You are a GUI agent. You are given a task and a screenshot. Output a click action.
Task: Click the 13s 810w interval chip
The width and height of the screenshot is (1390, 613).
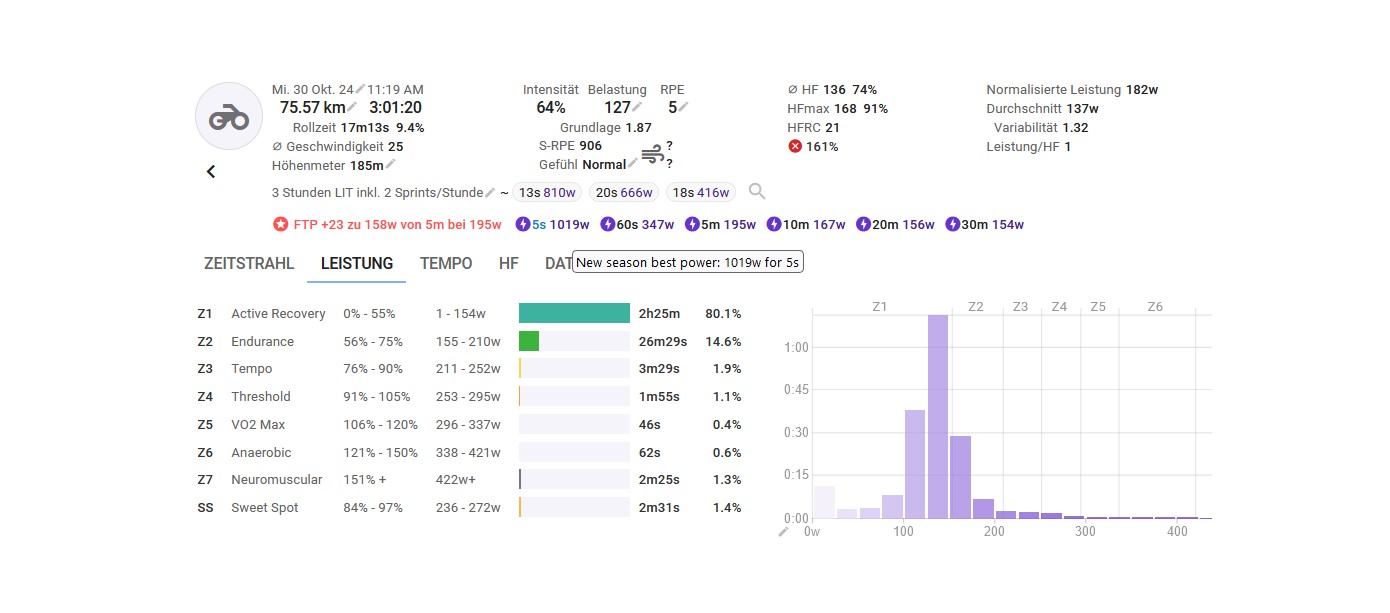pos(547,193)
